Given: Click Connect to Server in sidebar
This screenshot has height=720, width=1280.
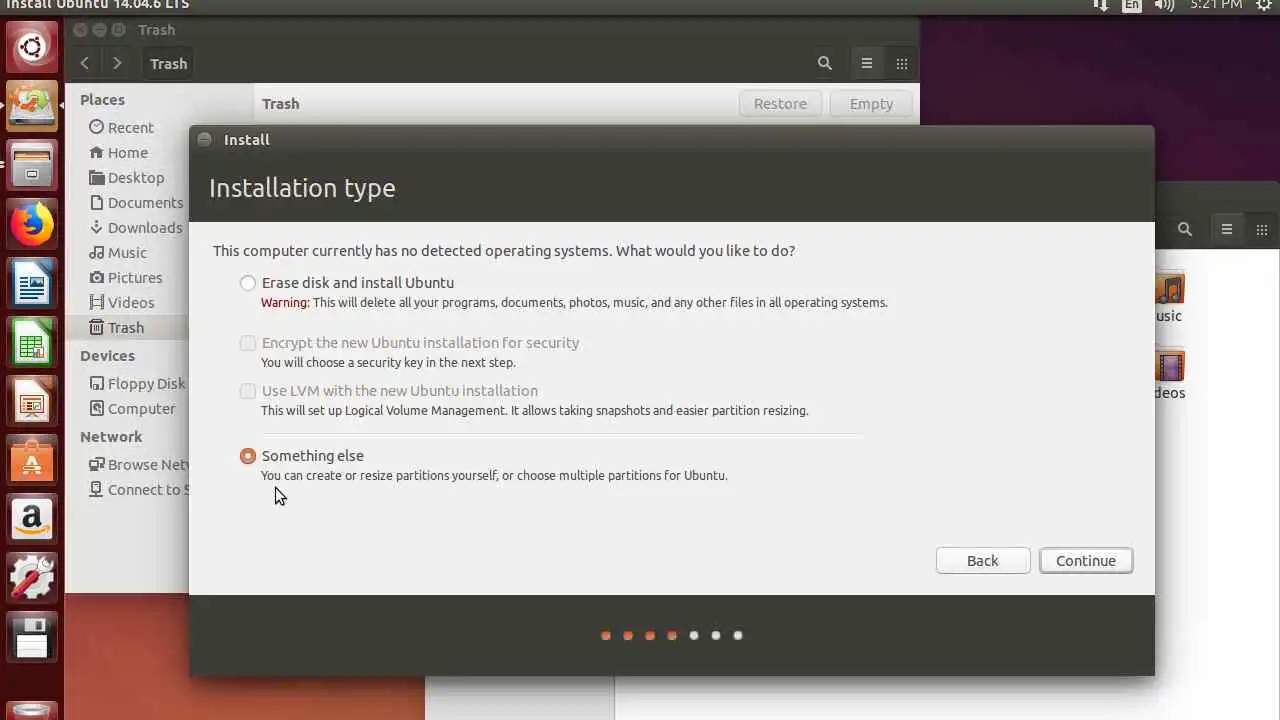Looking at the screenshot, I should [139, 489].
